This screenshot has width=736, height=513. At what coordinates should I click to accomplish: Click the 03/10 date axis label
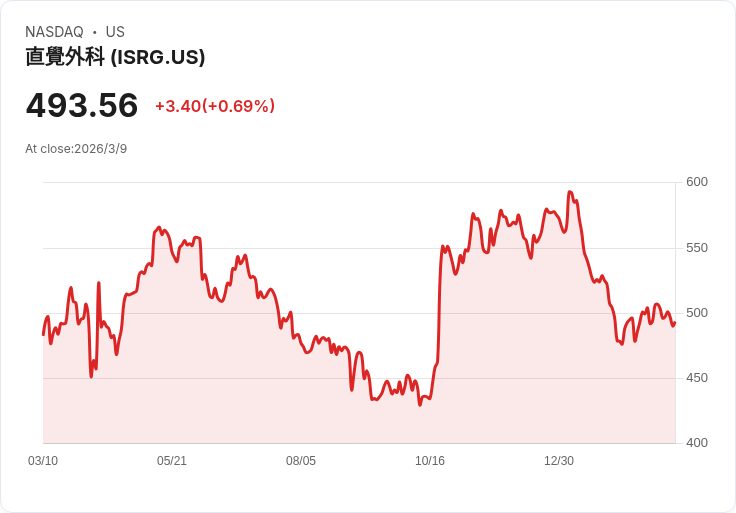point(43,460)
